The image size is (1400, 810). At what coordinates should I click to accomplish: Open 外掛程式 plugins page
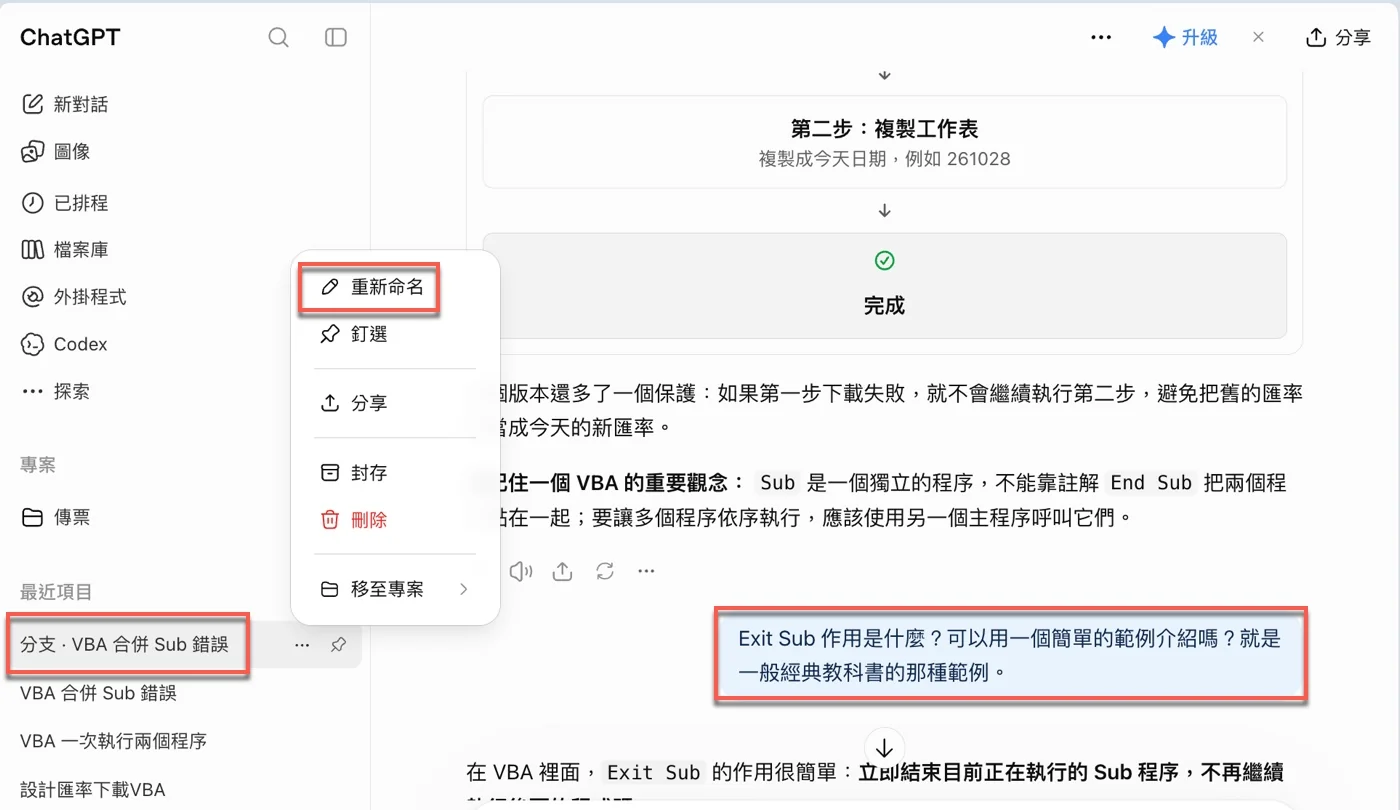(x=74, y=297)
